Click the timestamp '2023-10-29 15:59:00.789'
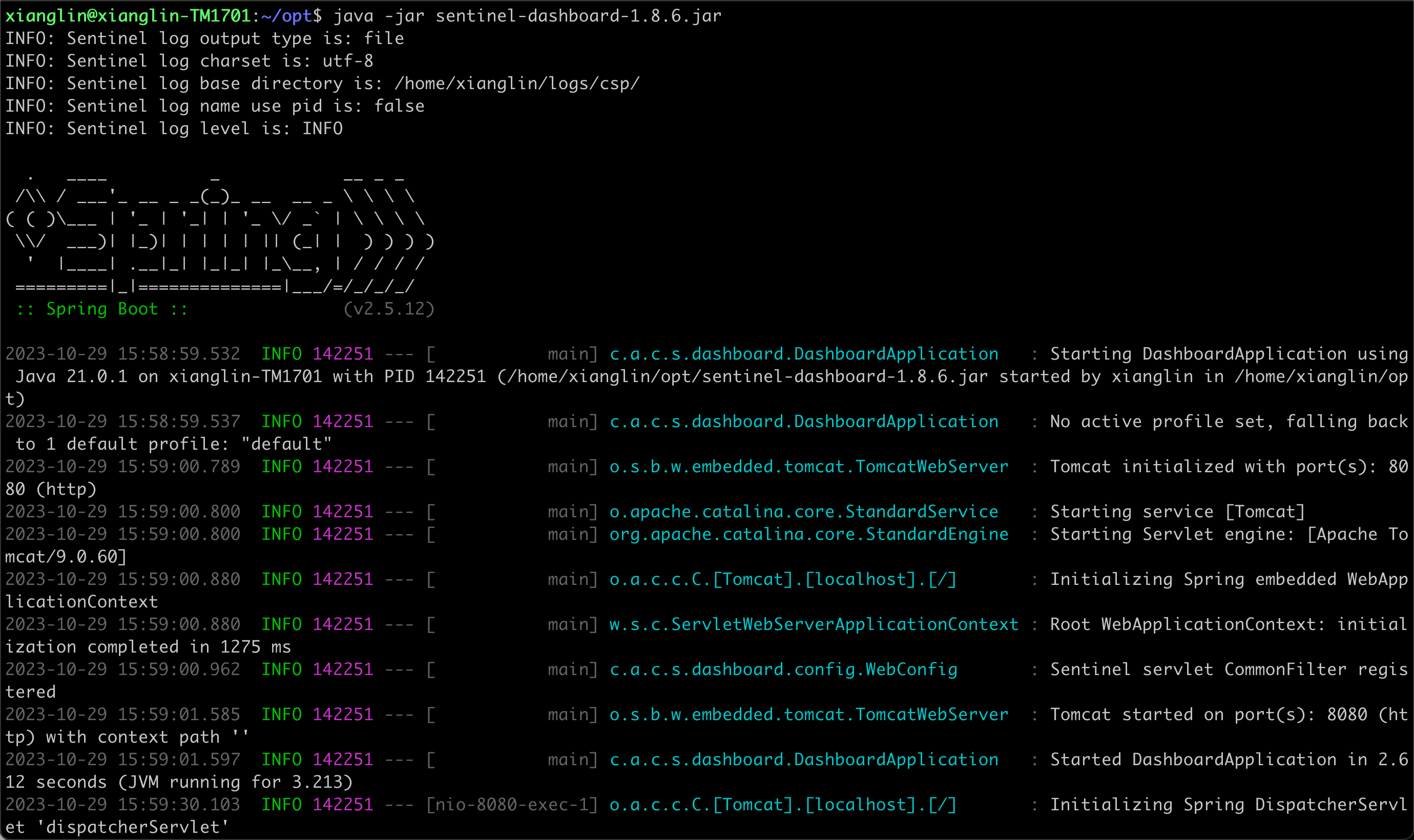 coord(123,467)
